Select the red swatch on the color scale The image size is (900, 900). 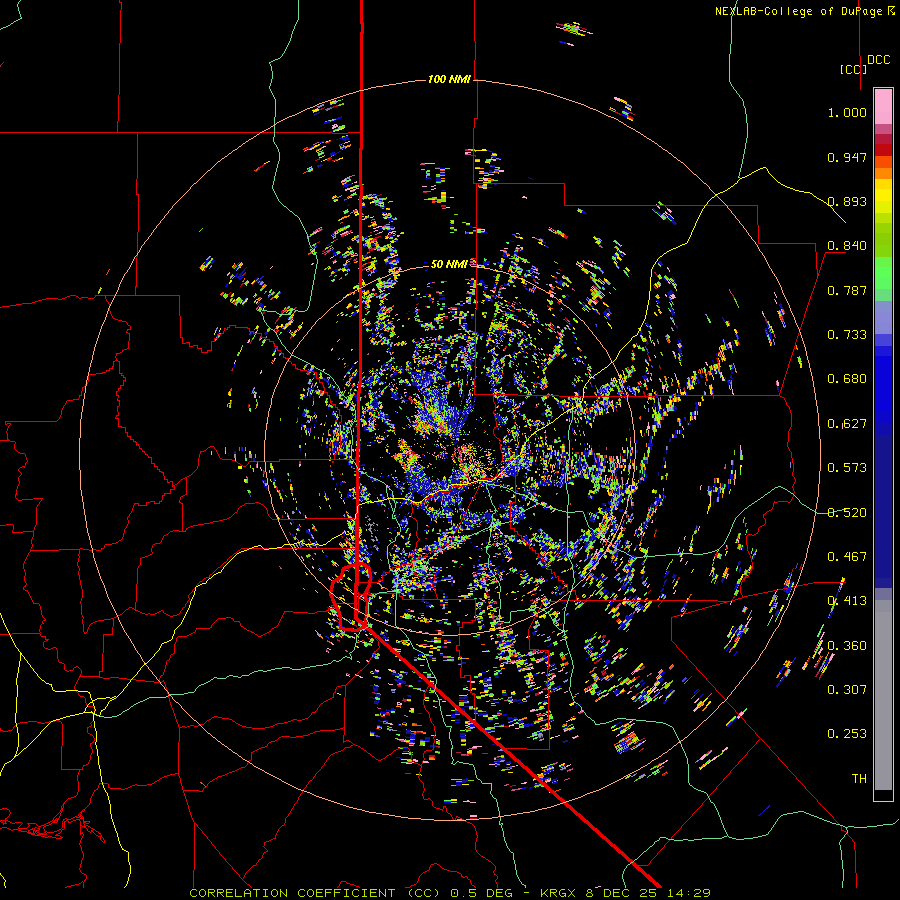point(883,149)
